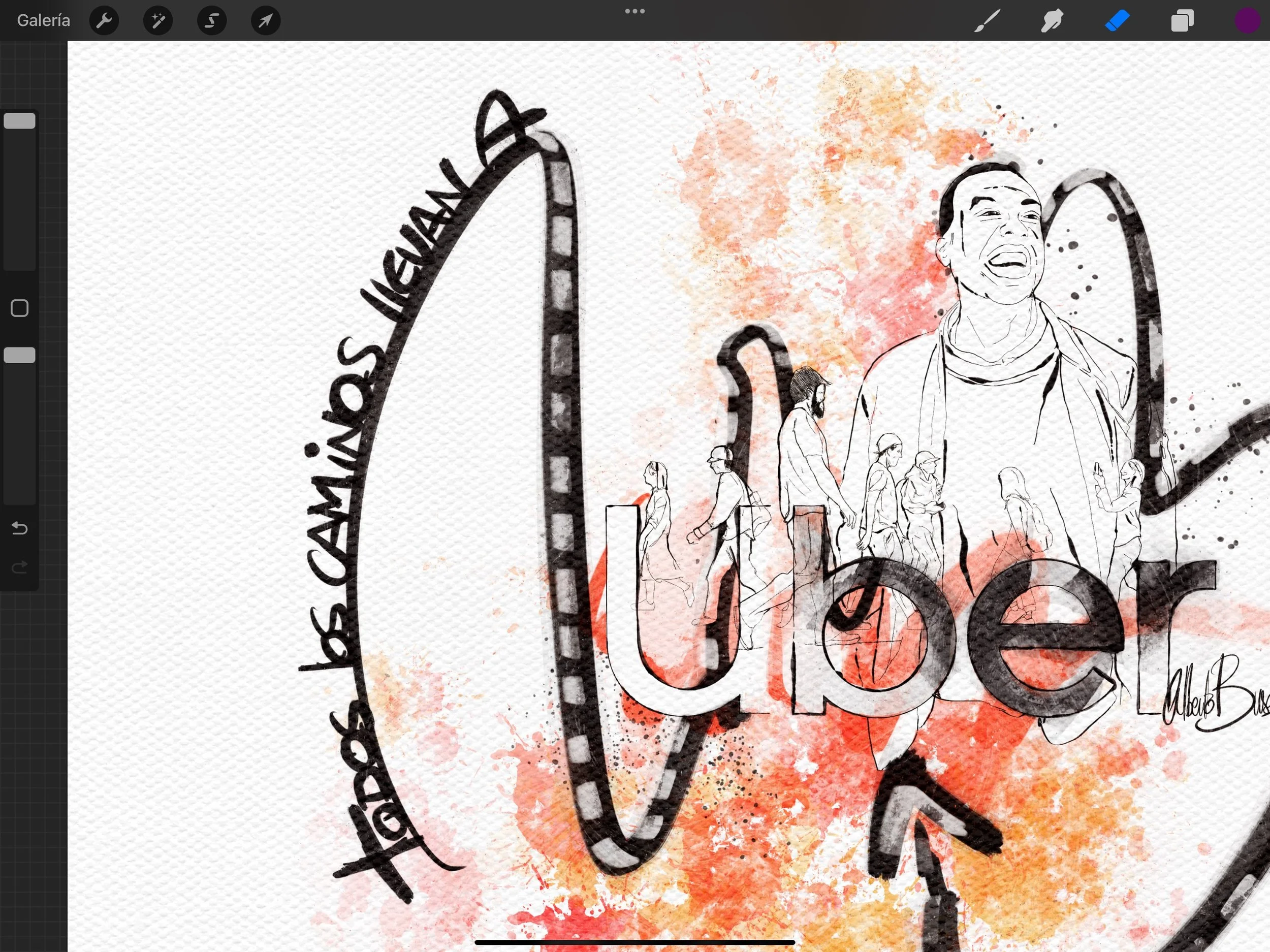Activate the Selection S tool
The image size is (1270, 952).
(212, 21)
